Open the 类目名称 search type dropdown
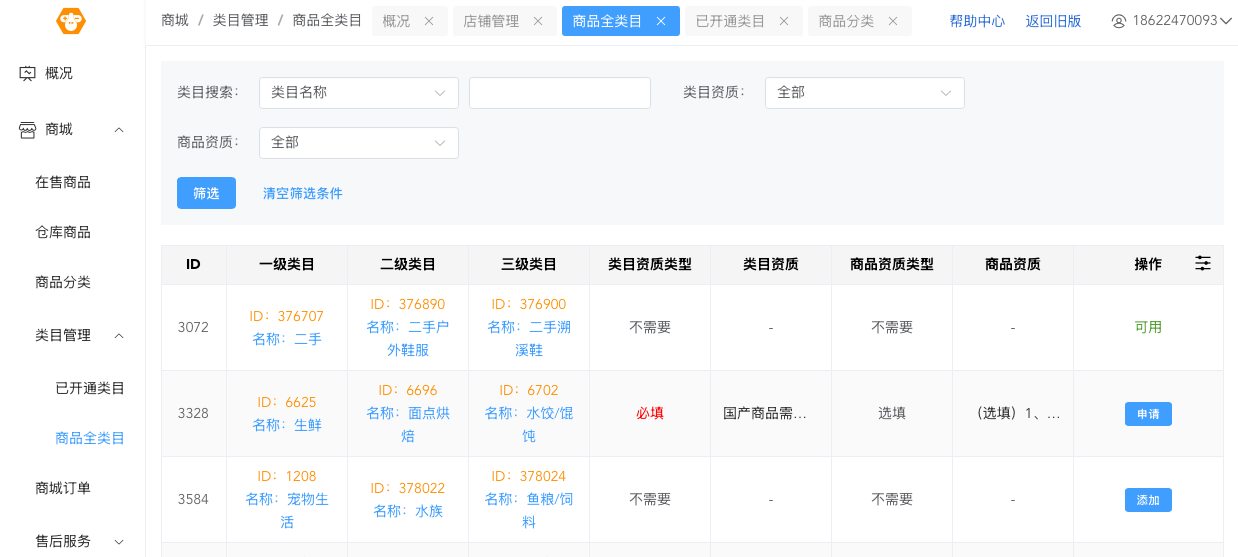 358,93
